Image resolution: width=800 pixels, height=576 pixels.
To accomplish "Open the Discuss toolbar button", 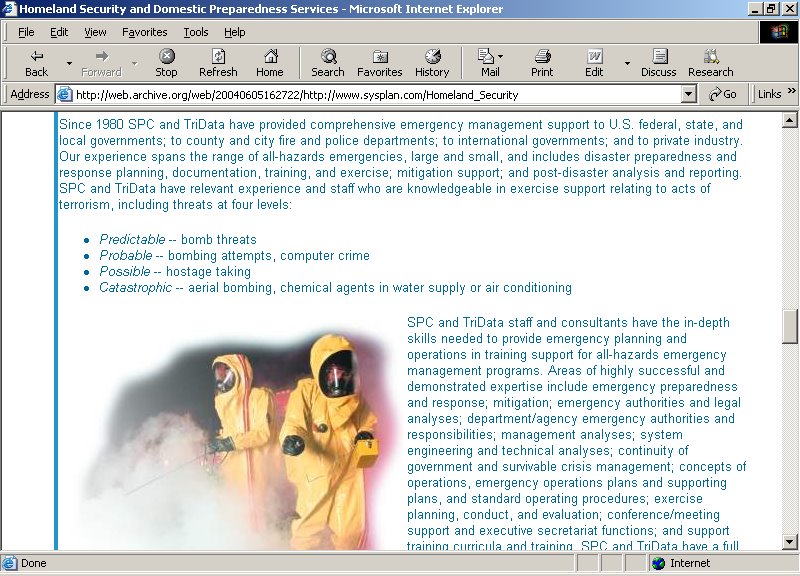I will tap(659, 56).
